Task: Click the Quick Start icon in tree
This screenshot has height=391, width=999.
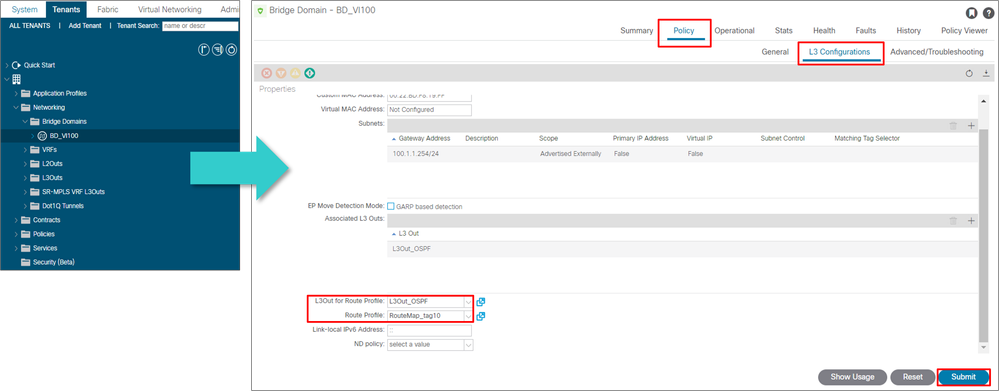Action: [17, 65]
